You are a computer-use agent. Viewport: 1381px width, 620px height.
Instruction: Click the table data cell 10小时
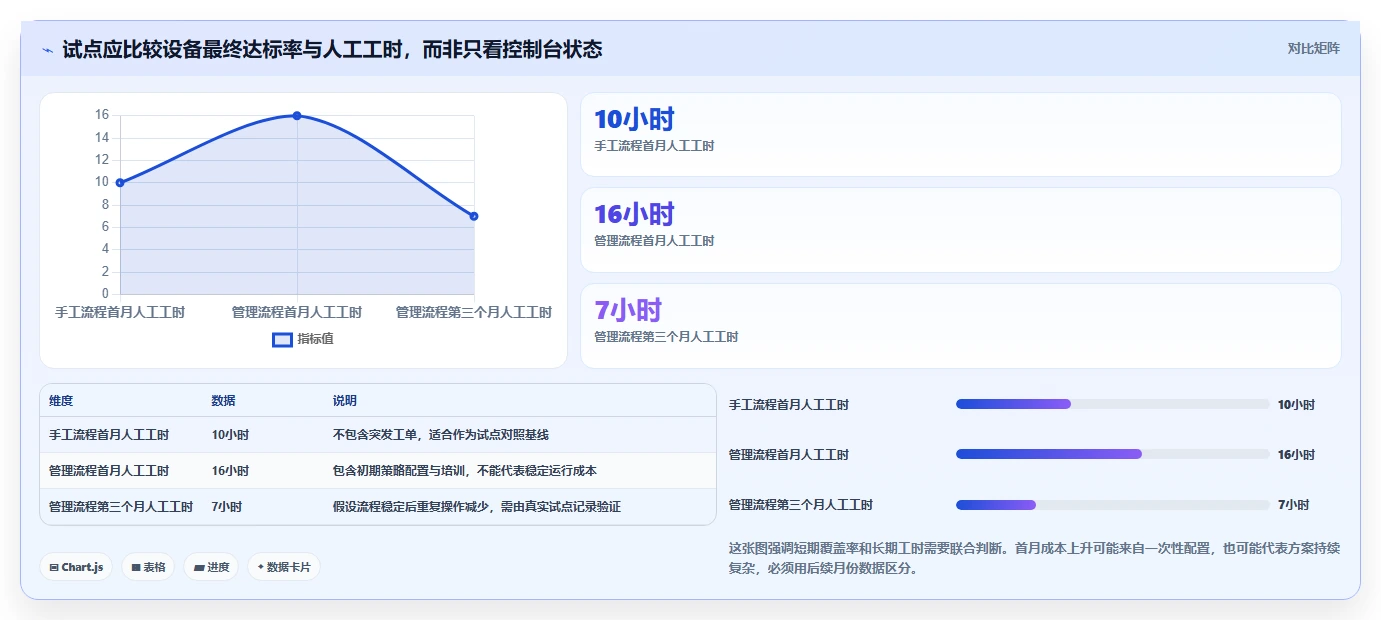tap(231, 435)
